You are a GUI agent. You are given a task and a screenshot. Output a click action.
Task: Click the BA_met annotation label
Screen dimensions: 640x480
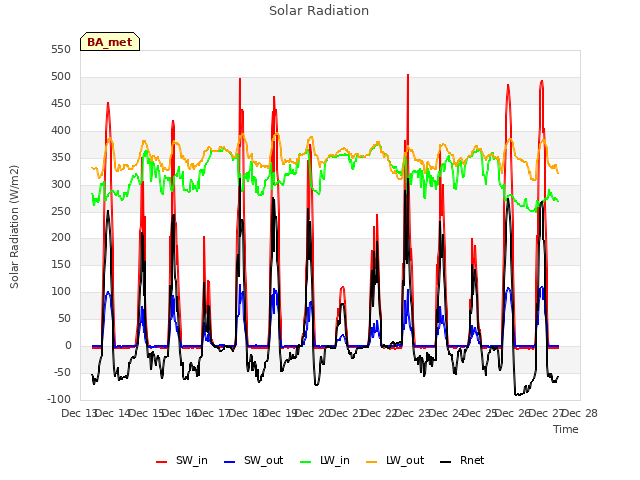pos(110,42)
